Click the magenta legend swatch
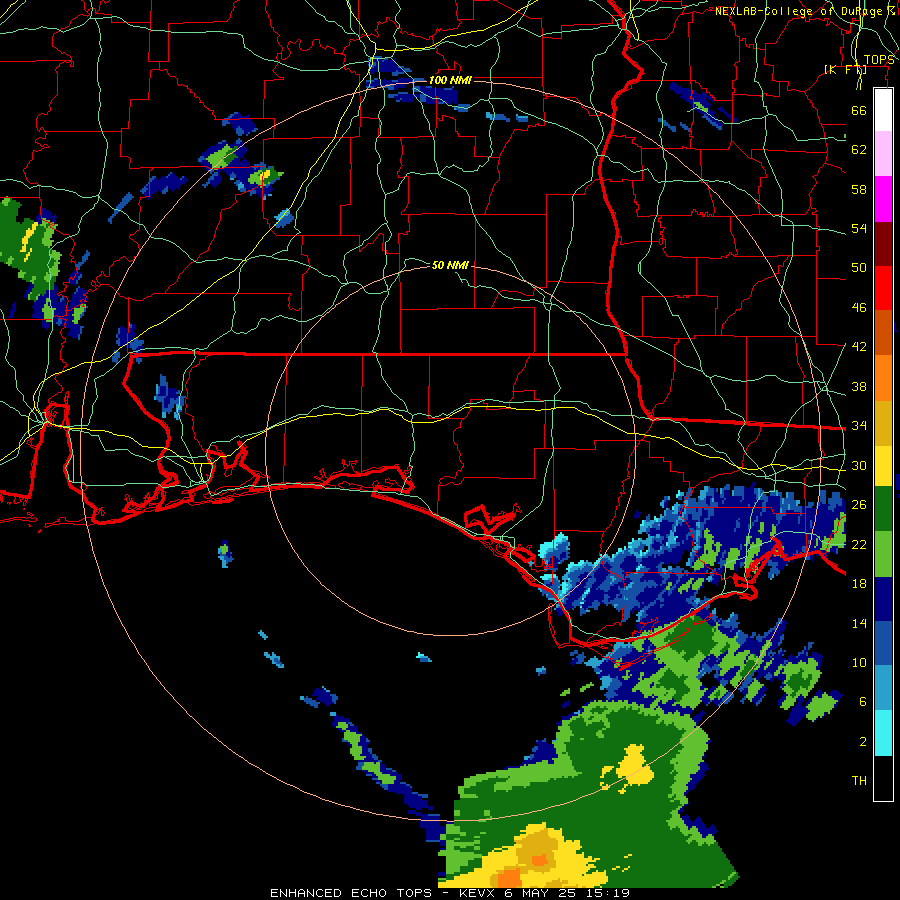 tap(883, 199)
